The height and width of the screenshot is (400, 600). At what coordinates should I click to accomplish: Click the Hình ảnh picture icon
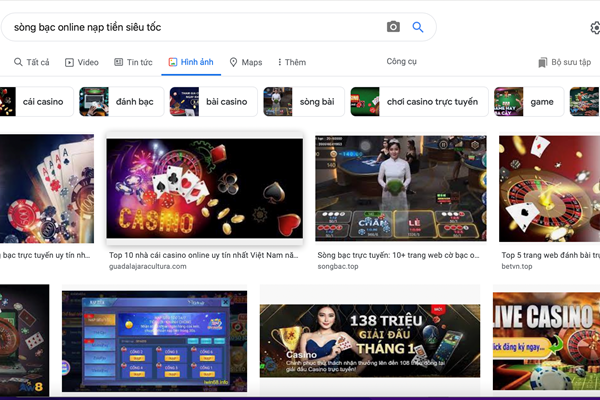[x=173, y=62]
